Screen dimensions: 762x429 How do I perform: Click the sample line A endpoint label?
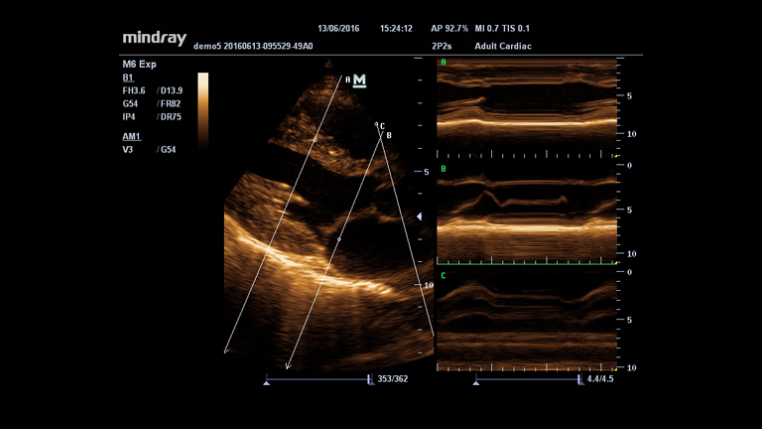point(347,79)
